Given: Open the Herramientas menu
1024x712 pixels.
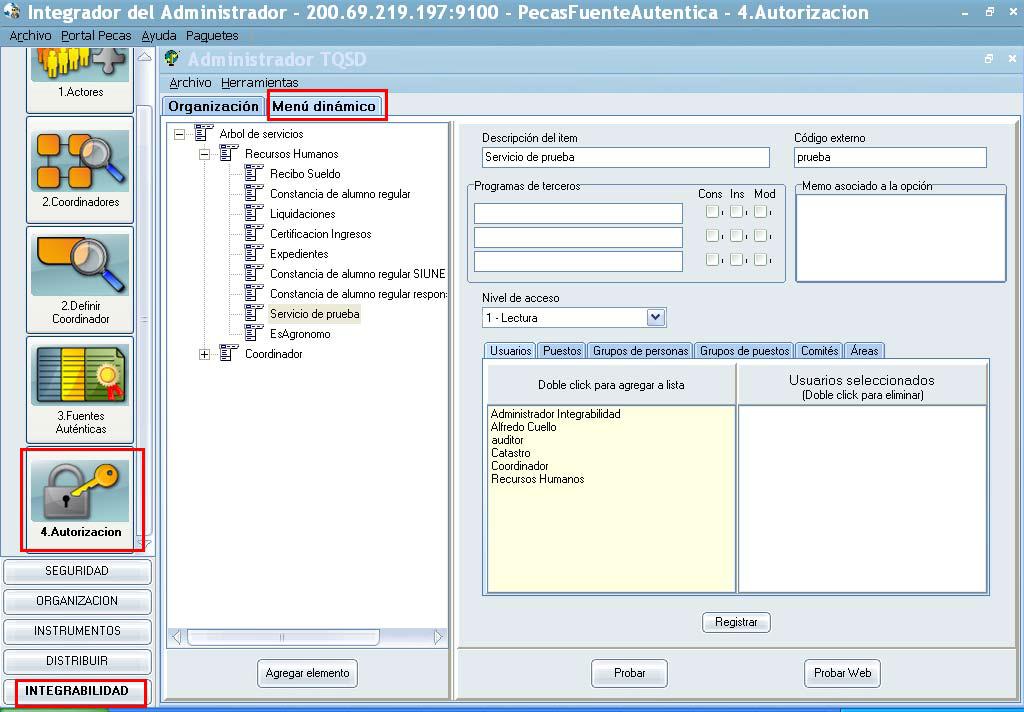Looking at the screenshot, I should tap(260, 83).
